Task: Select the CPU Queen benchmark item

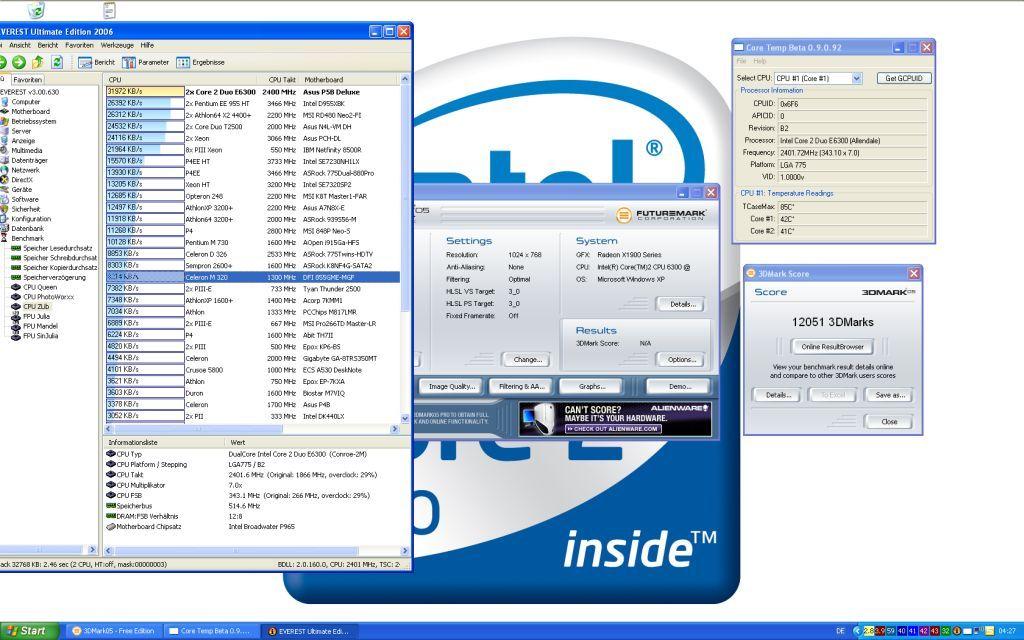Action: point(35,287)
